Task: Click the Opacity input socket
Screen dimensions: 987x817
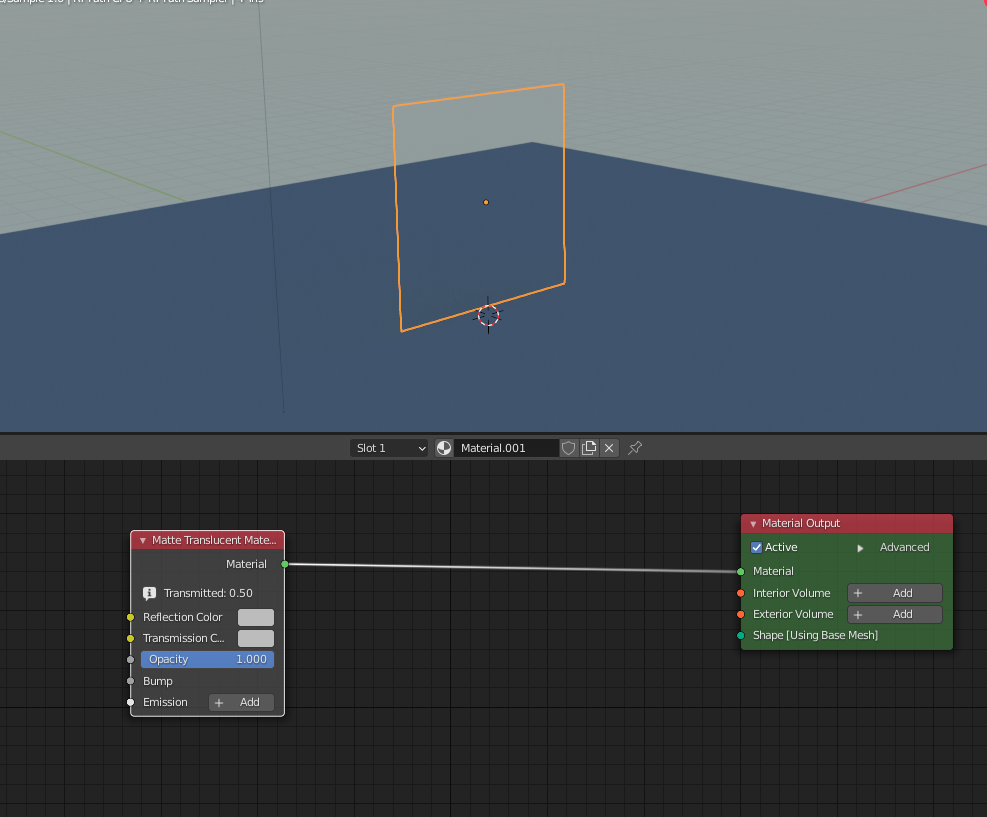Action: (x=130, y=660)
